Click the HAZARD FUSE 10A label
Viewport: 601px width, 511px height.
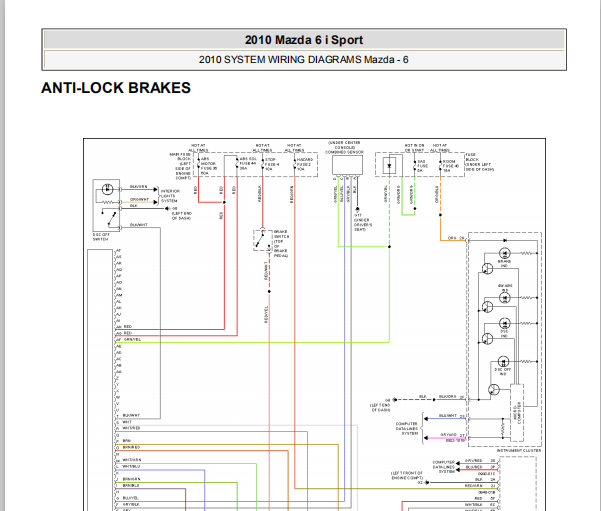pyautogui.click(x=304, y=164)
